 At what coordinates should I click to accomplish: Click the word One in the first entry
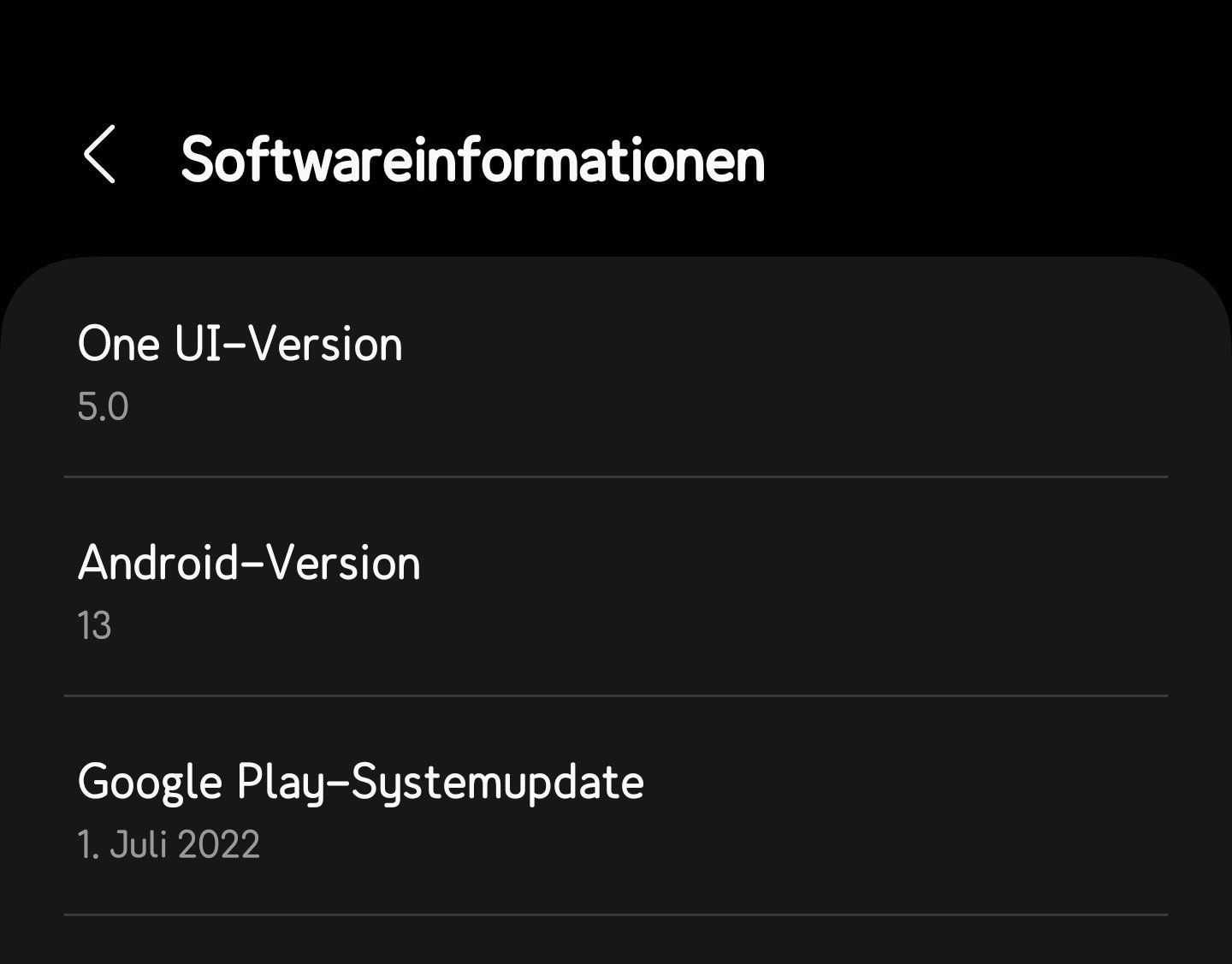[118, 344]
